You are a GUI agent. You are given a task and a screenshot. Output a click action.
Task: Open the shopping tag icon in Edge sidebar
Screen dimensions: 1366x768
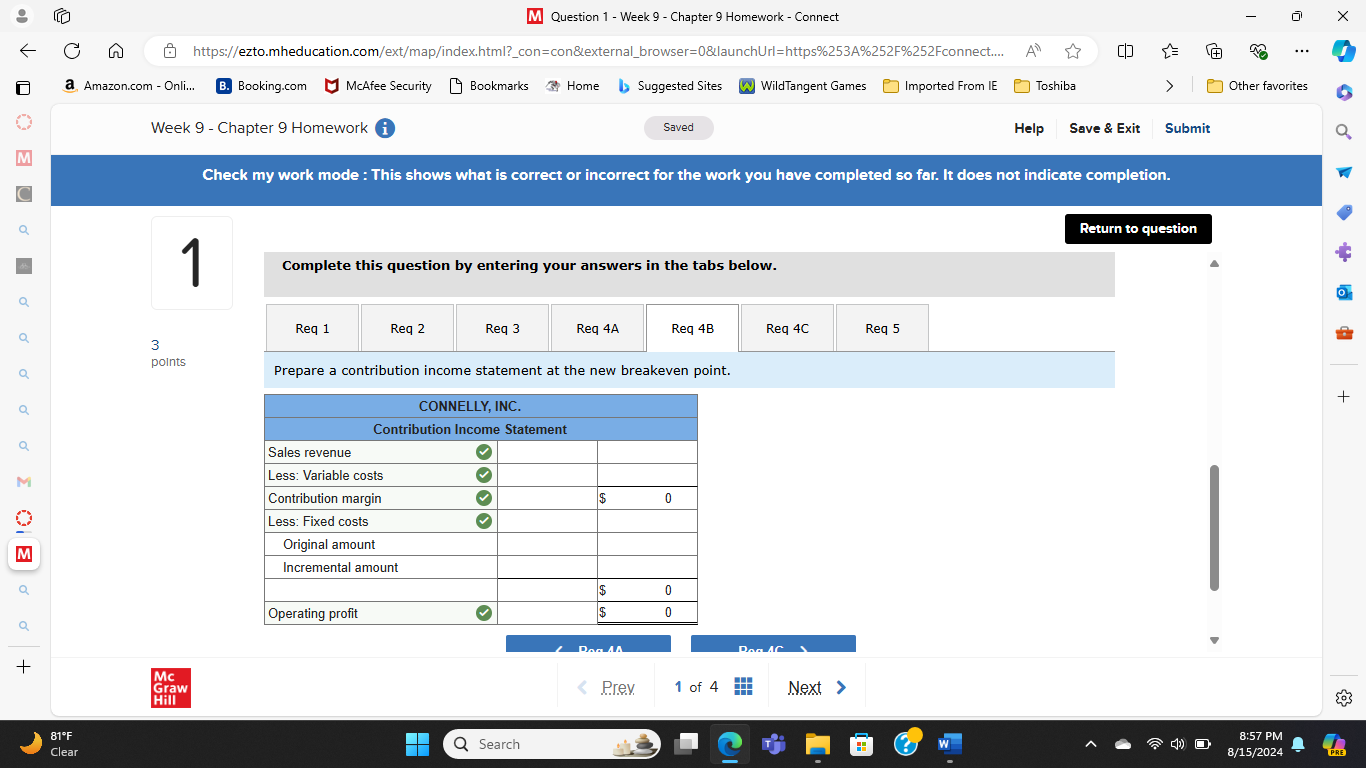click(1344, 212)
